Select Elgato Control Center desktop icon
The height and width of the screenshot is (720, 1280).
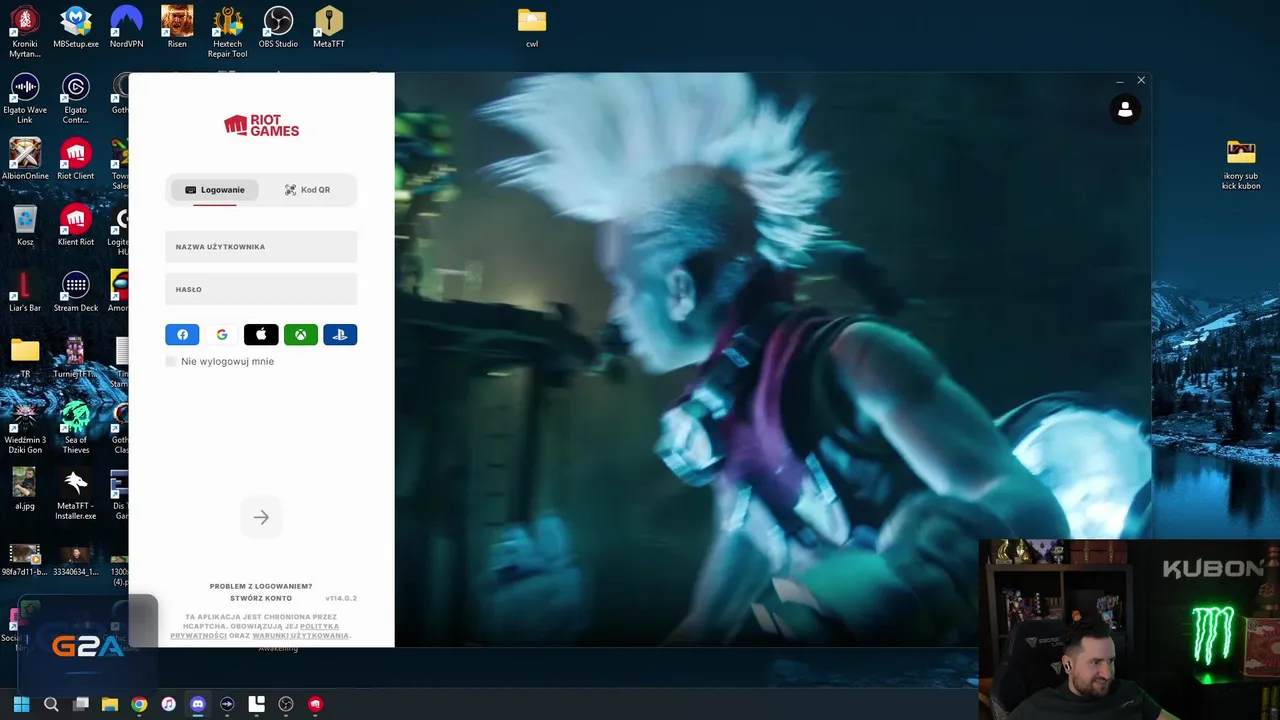click(76, 98)
